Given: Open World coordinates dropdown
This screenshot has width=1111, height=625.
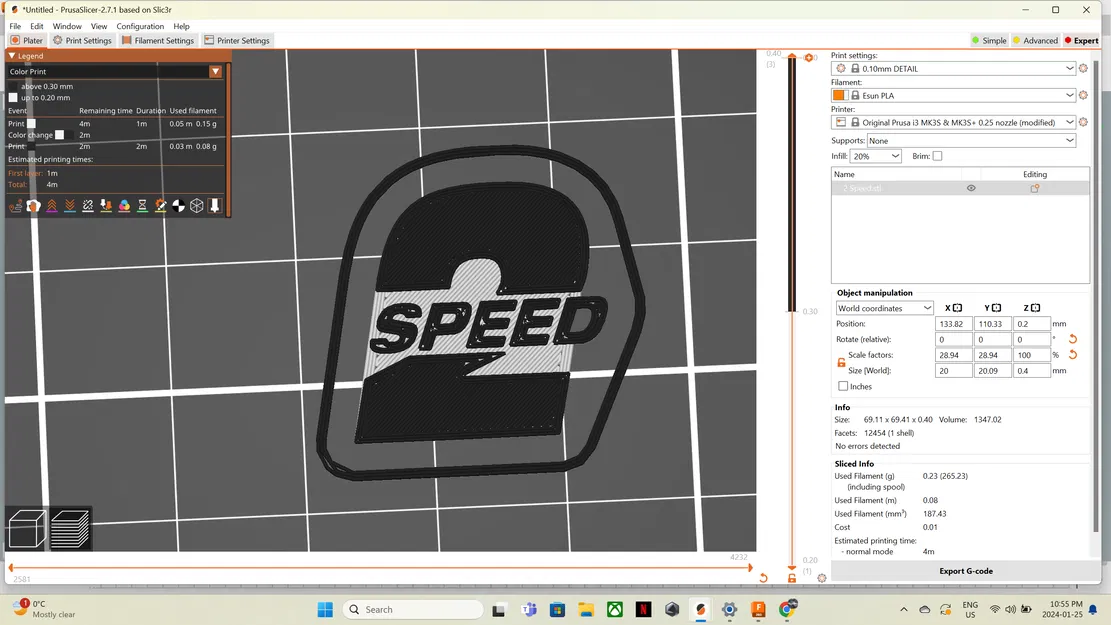Looking at the screenshot, I should point(884,308).
